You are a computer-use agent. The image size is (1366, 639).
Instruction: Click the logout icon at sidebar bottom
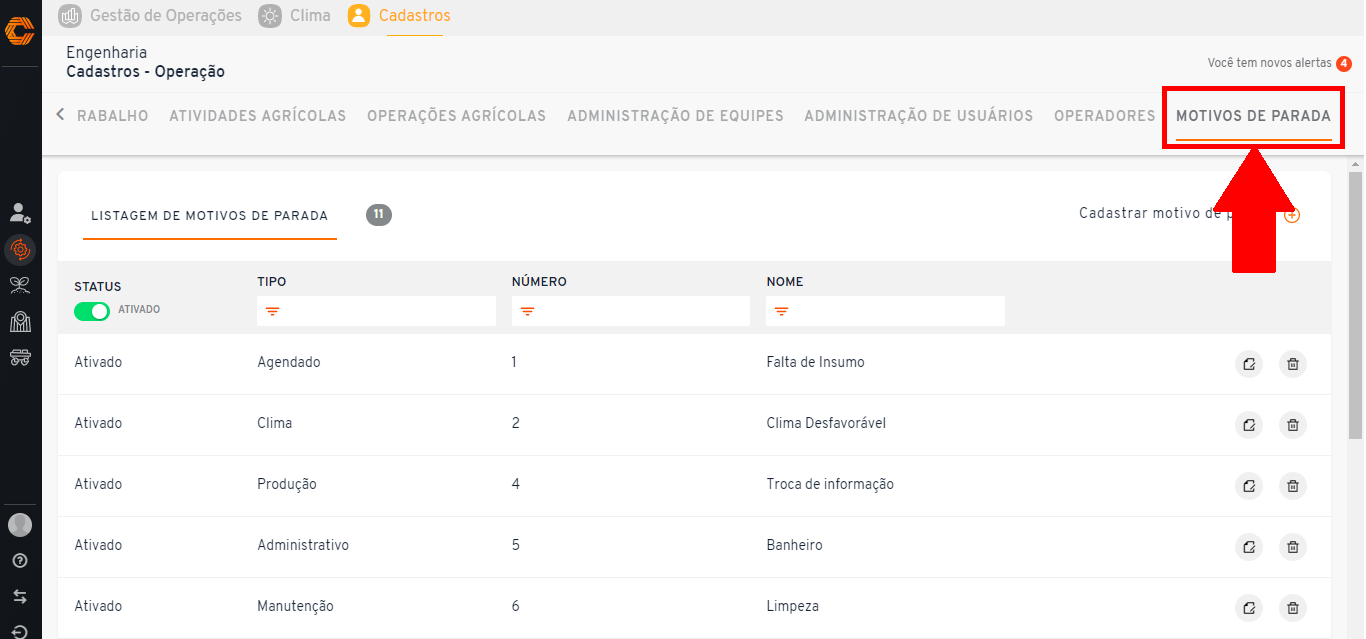coord(20,631)
